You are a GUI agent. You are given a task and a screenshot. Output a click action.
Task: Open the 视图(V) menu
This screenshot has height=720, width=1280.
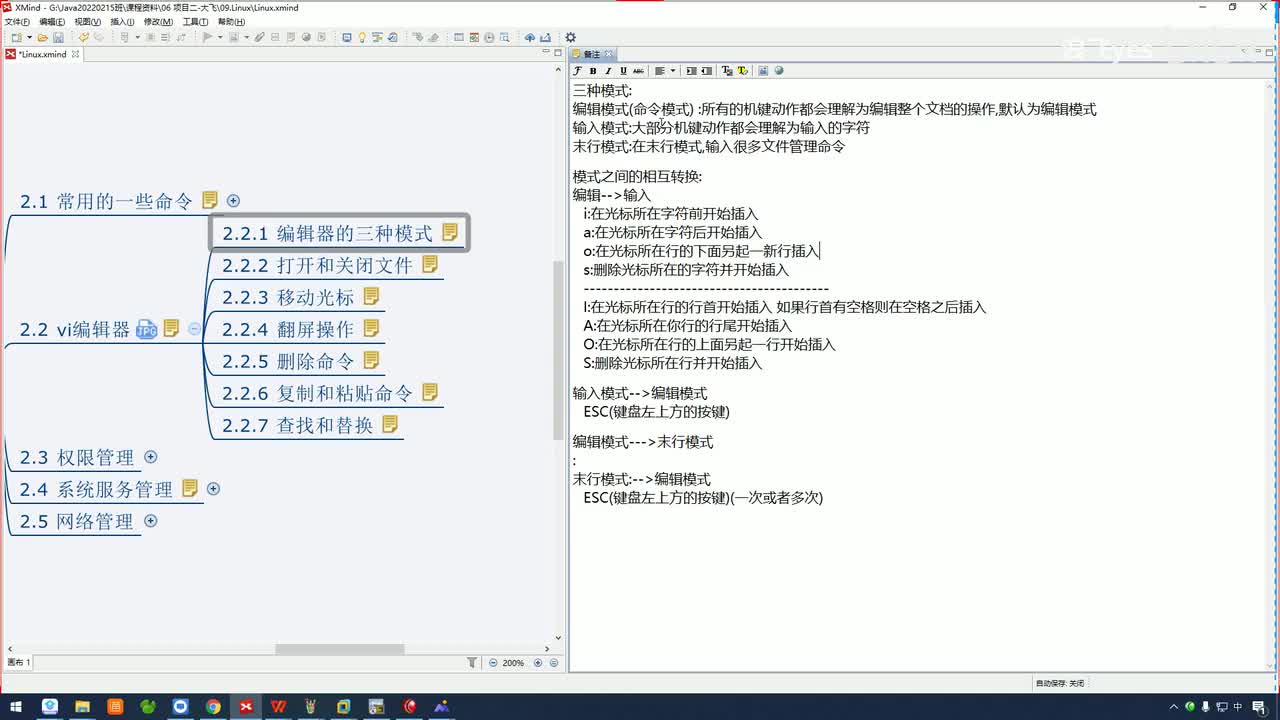(x=88, y=21)
